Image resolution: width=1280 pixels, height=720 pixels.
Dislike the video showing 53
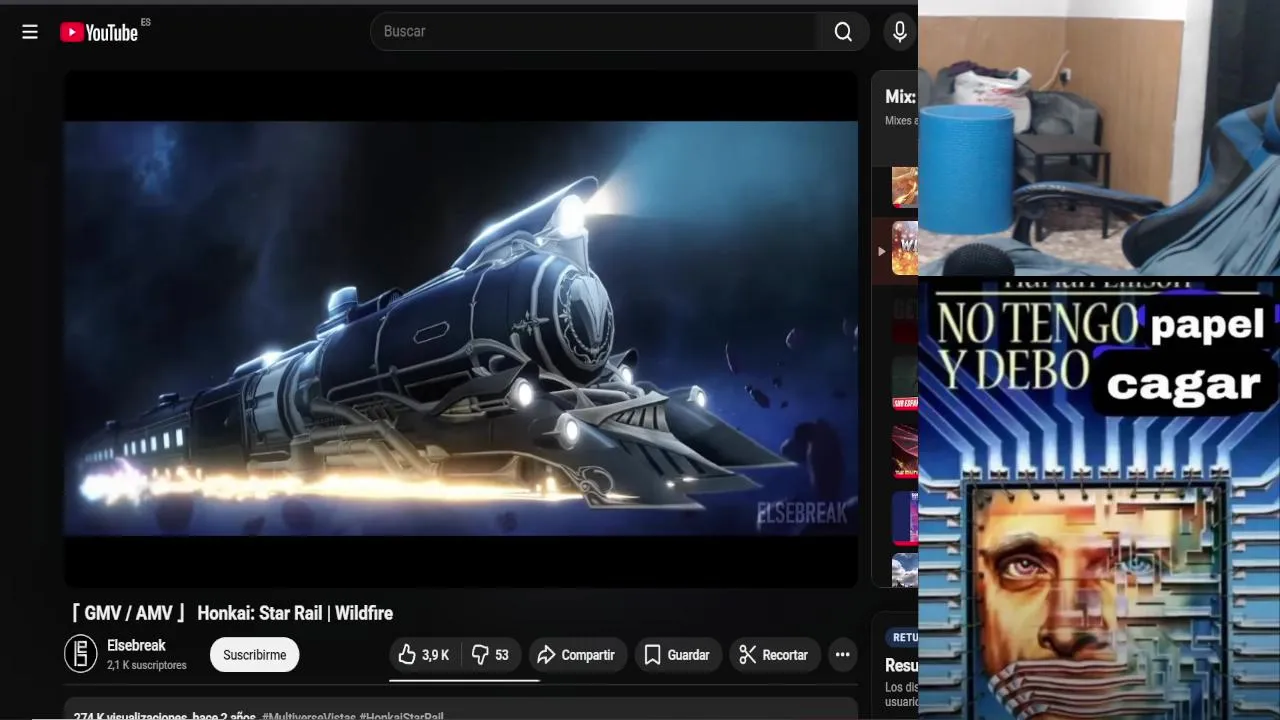pos(491,655)
